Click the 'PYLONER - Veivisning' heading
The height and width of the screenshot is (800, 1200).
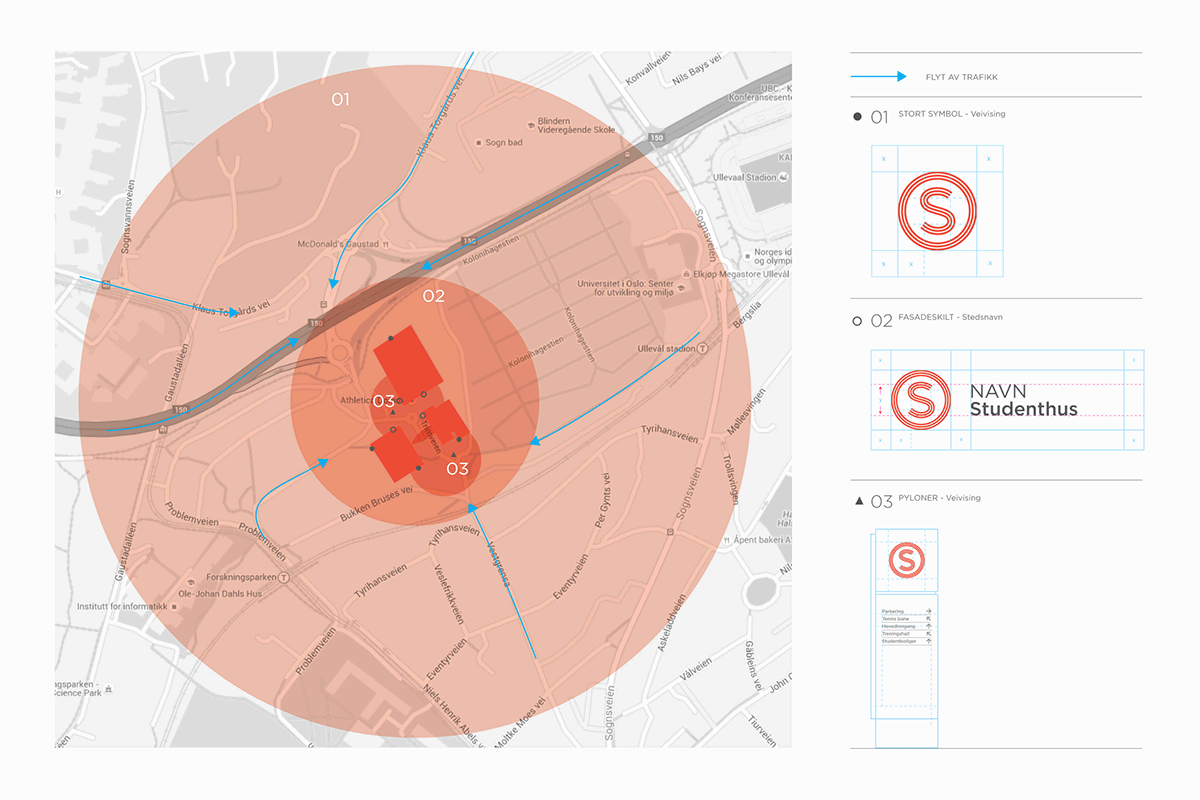tap(939, 498)
